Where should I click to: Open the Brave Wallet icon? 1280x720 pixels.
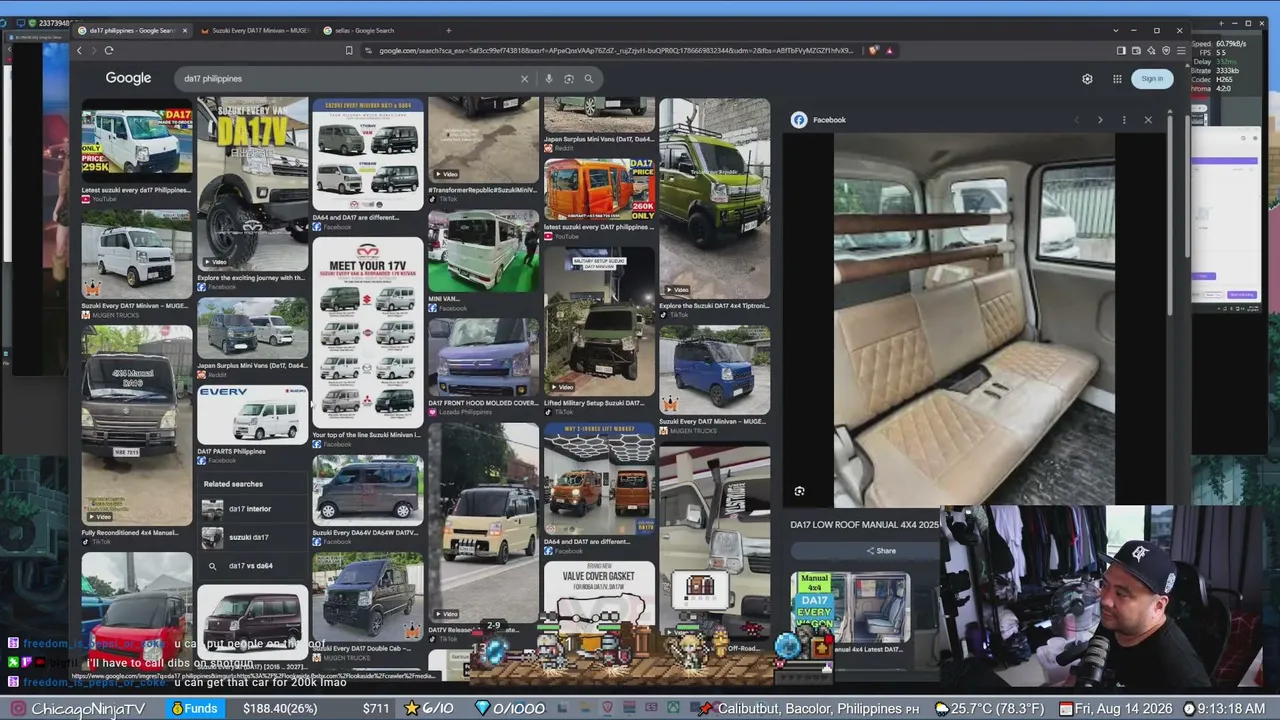pos(1136,50)
